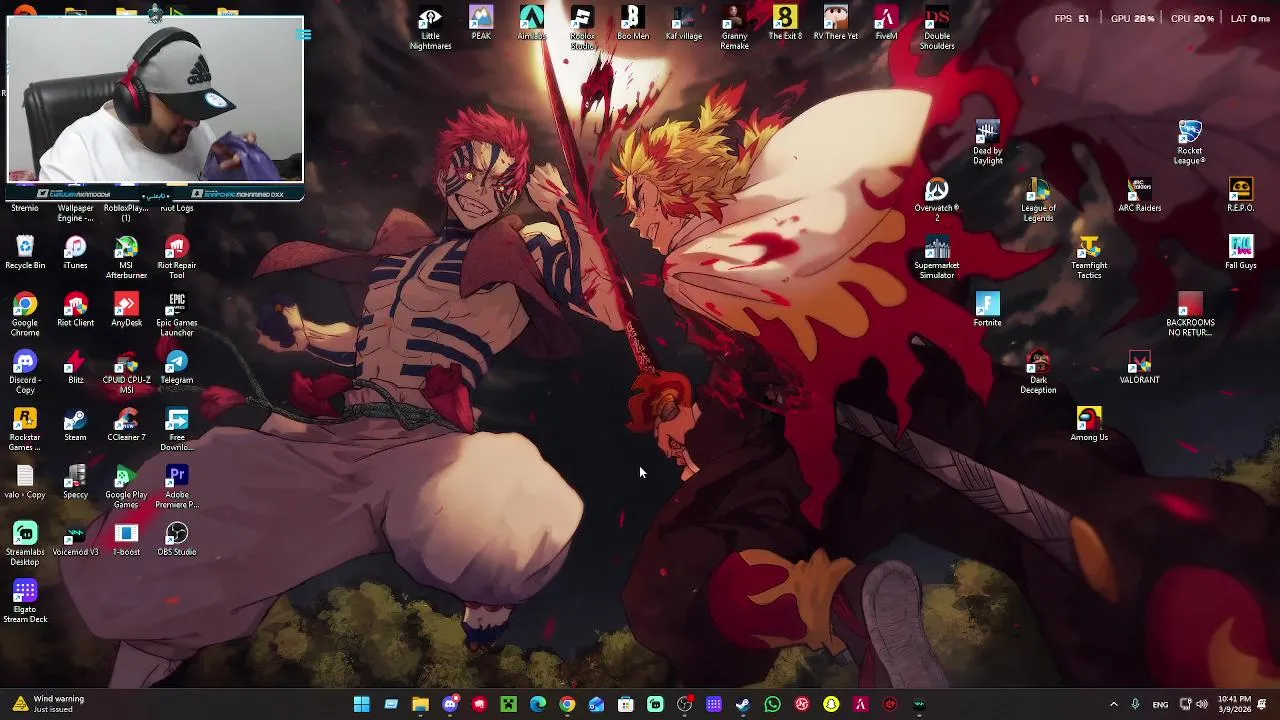This screenshot has height=720, width=1280.
Task: Open the valo - Copy file
Action: 25,482
